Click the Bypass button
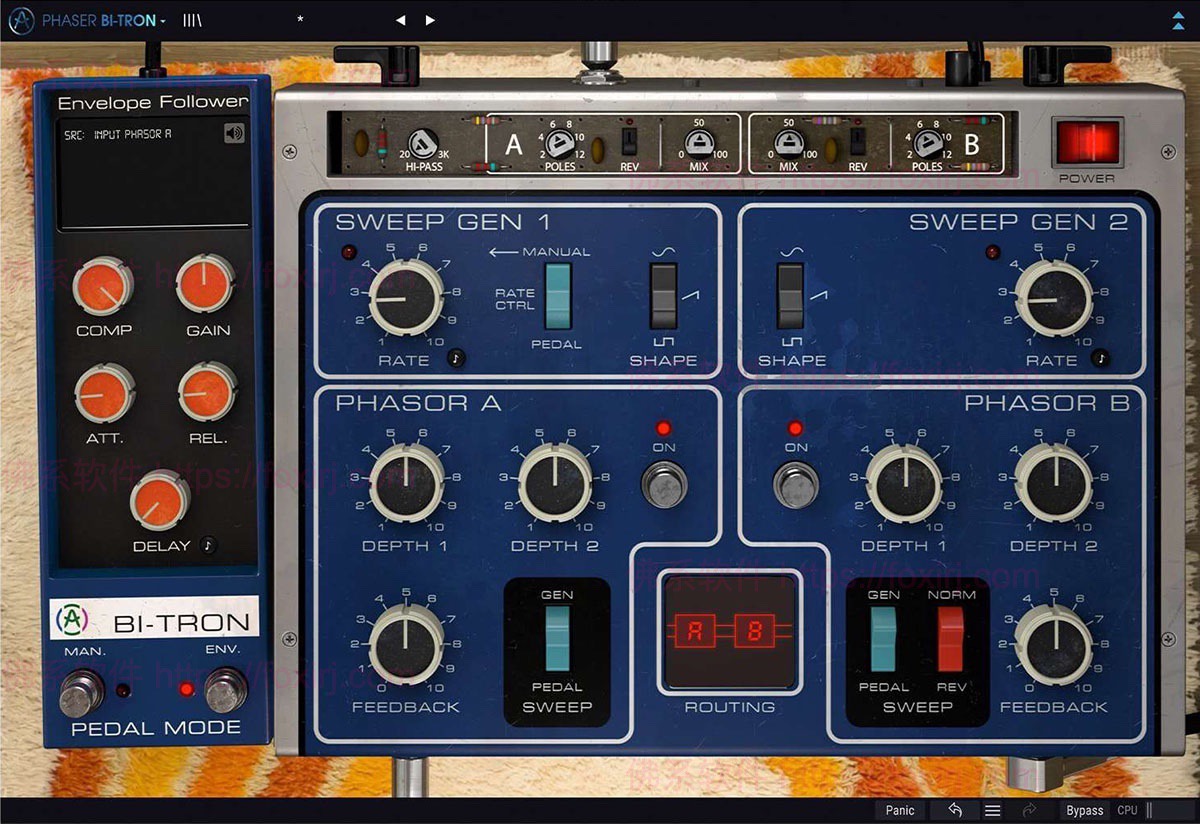The image size is (1200, 824). [1084, 810]
